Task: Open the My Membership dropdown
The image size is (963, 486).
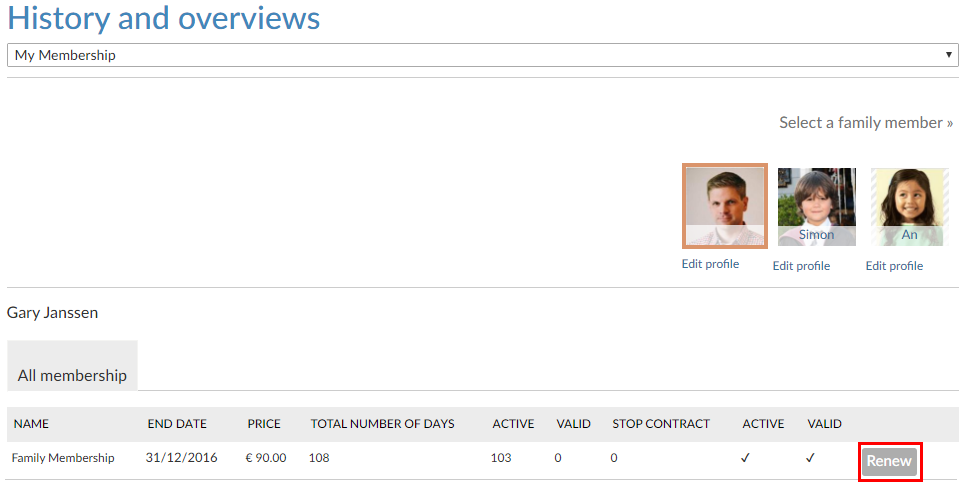Action: pyautogui.click(x=482, y=55)
